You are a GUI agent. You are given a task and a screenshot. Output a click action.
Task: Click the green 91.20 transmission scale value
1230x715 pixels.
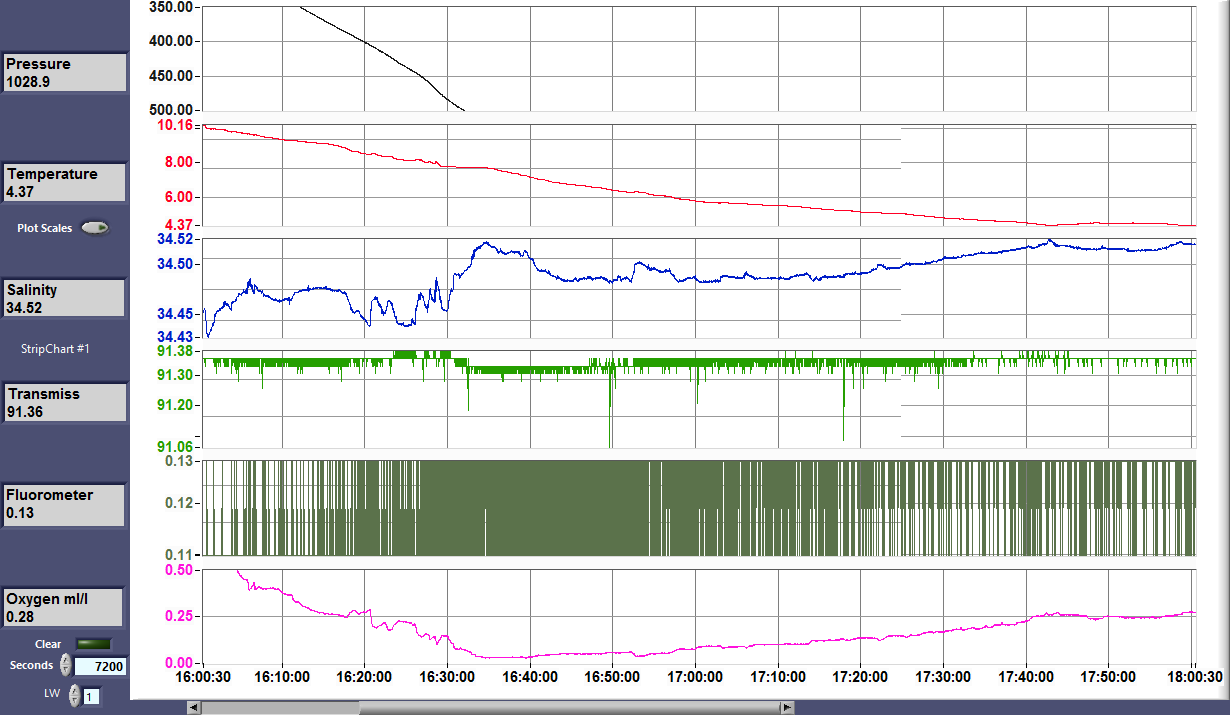(176, 405)
